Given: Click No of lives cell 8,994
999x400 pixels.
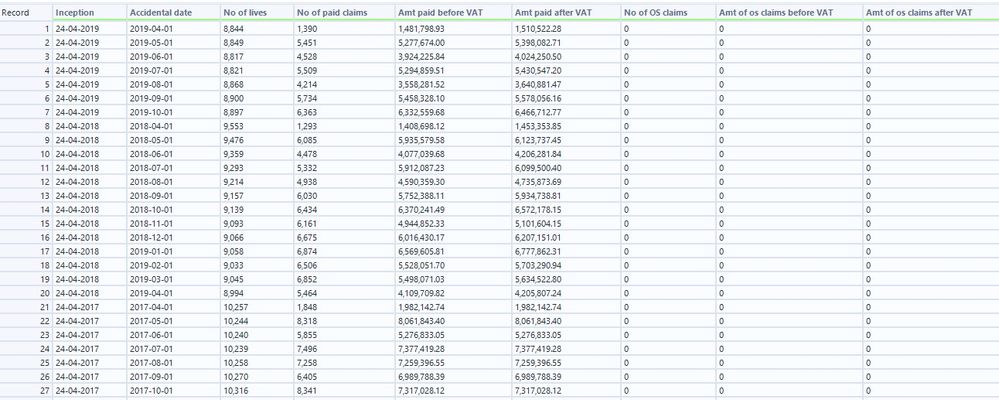Looking at the screenshot, I should 233,294.
